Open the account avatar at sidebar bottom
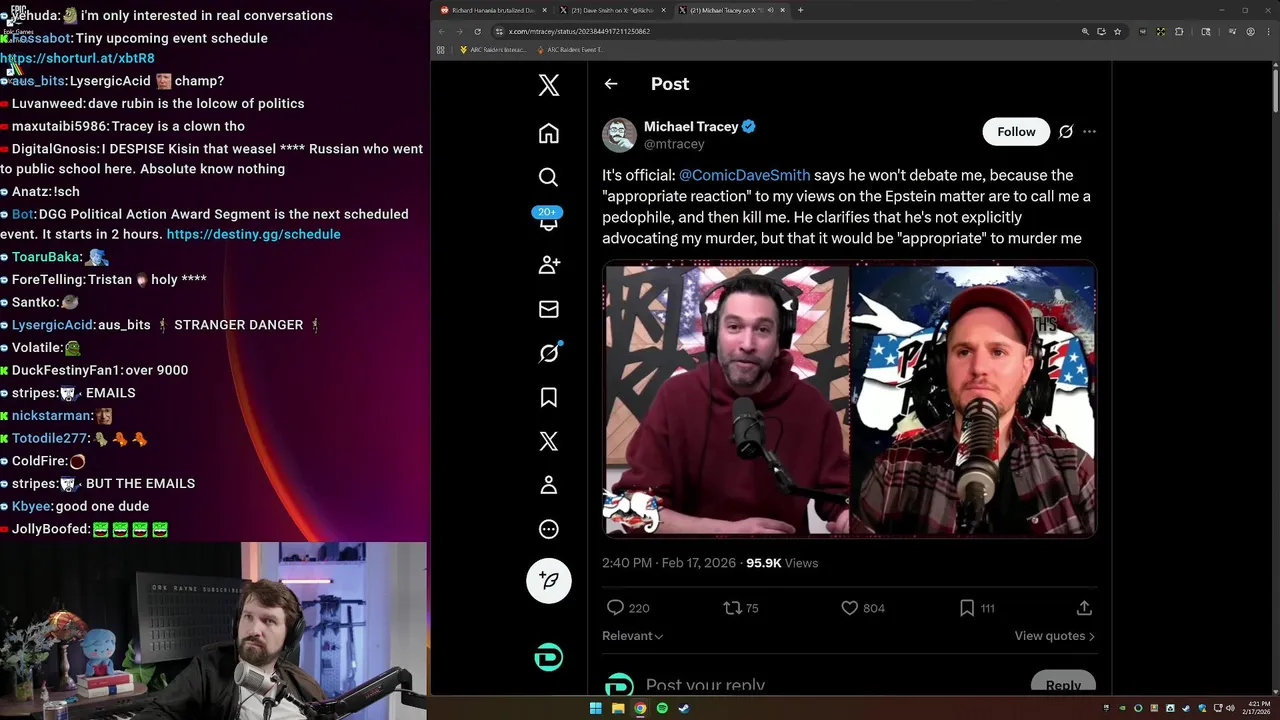 point(549,657)
